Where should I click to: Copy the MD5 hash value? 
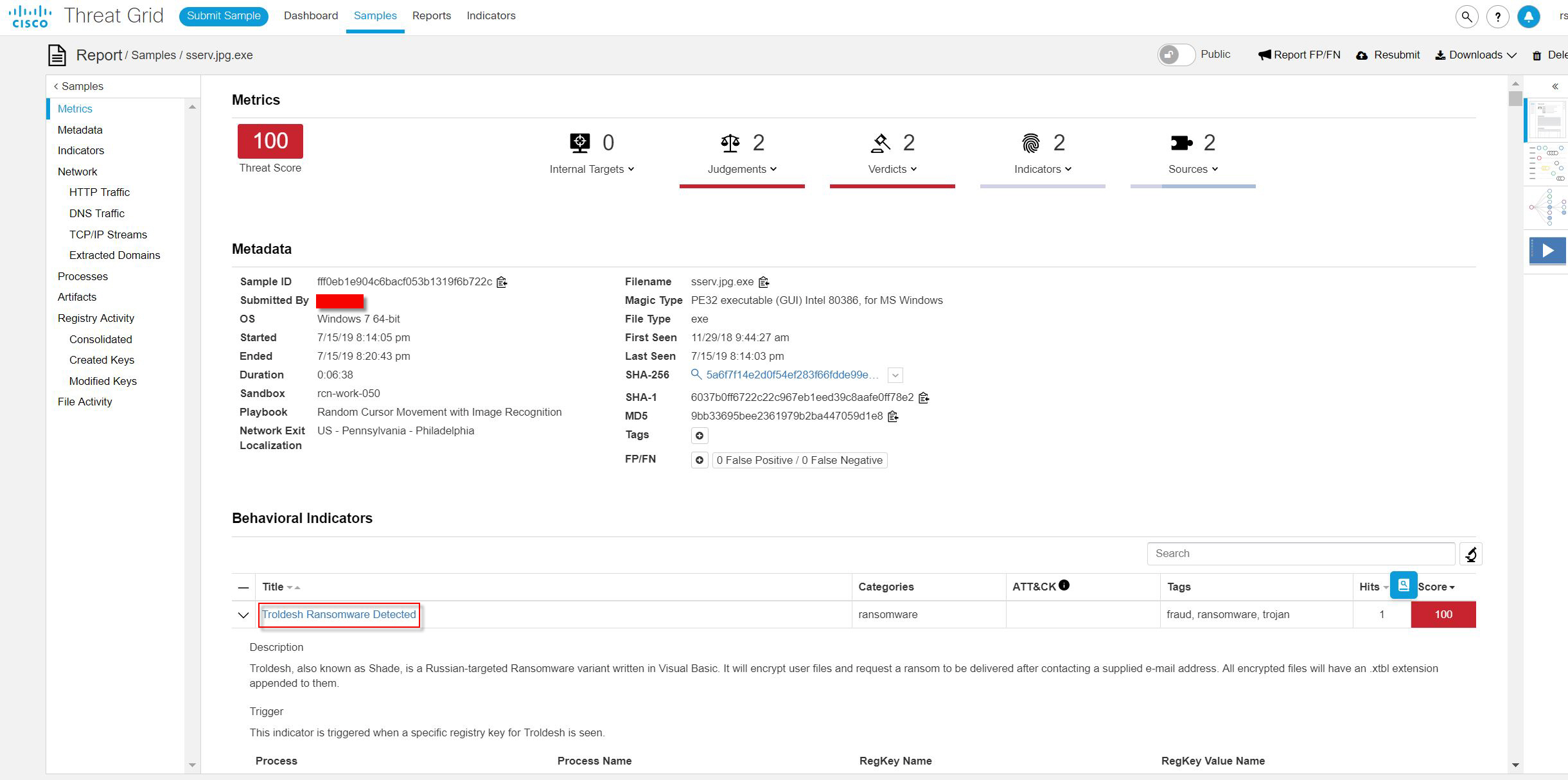(x=893, y=416)
